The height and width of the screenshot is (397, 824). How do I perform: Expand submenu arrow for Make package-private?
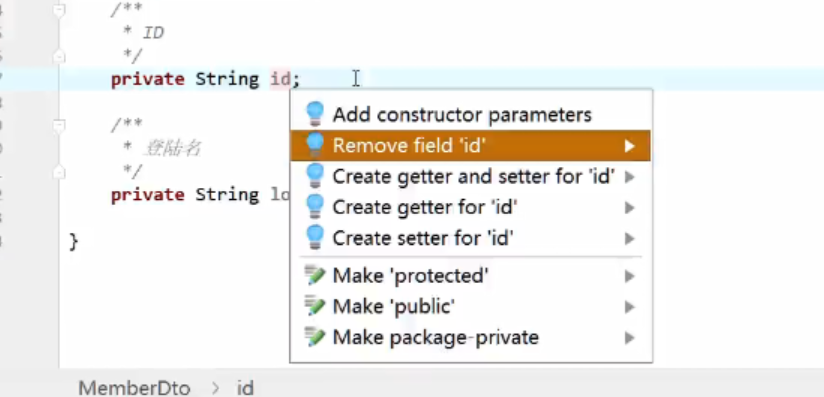click(x=630, y=338)
